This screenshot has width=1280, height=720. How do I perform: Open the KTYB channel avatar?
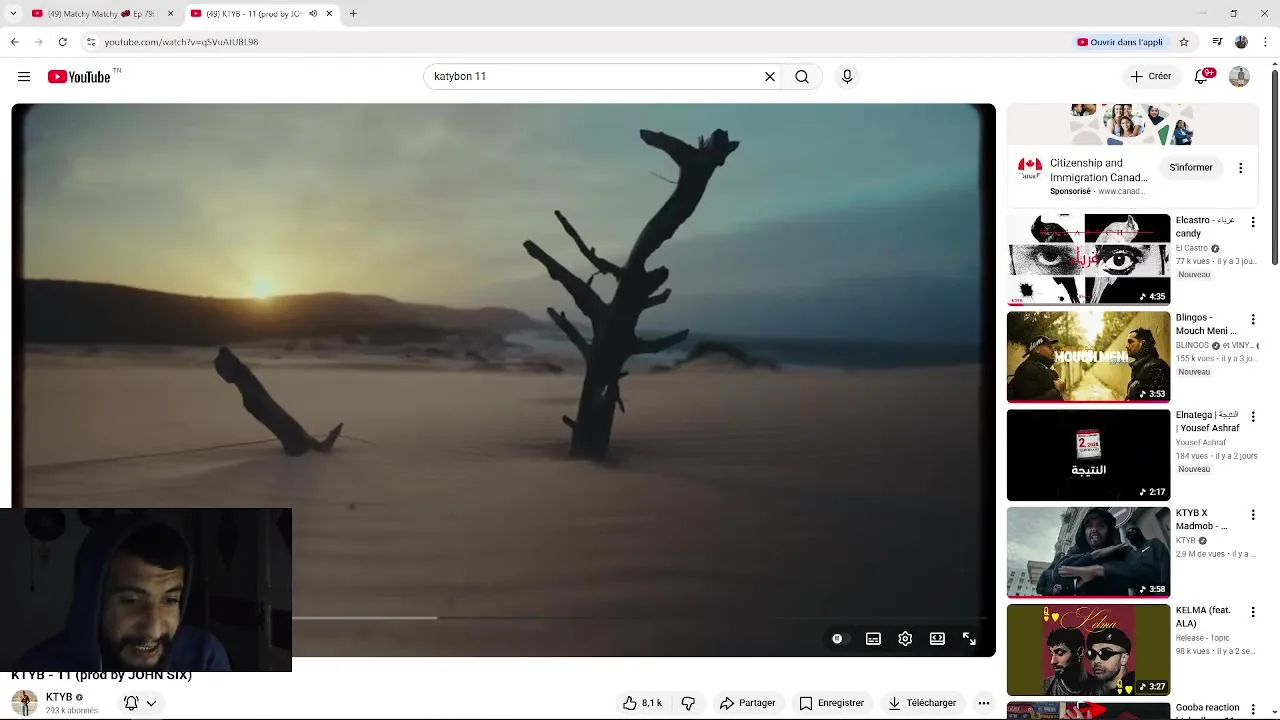point(24,703)
